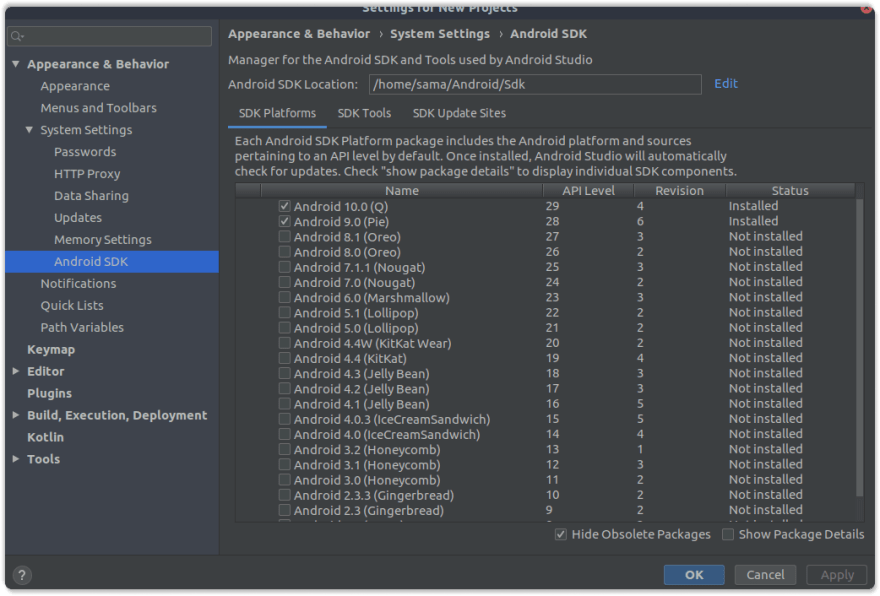This screenshot has height=596, width=880.
Task: Uncheck Android 9.0 (Pie) platform checkbox
Action: coord(285,222)
